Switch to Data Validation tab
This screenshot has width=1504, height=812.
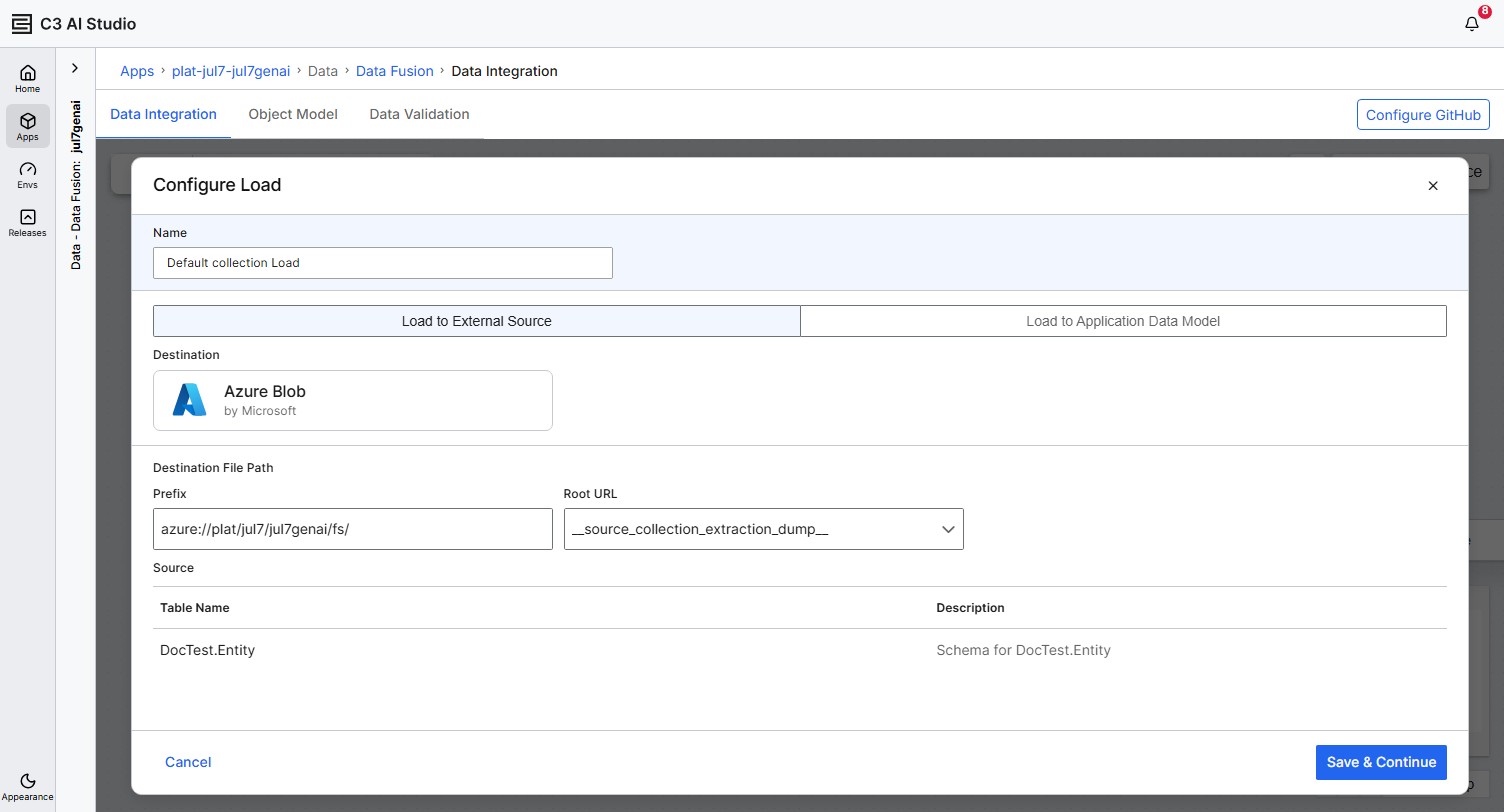coord(419,114)
